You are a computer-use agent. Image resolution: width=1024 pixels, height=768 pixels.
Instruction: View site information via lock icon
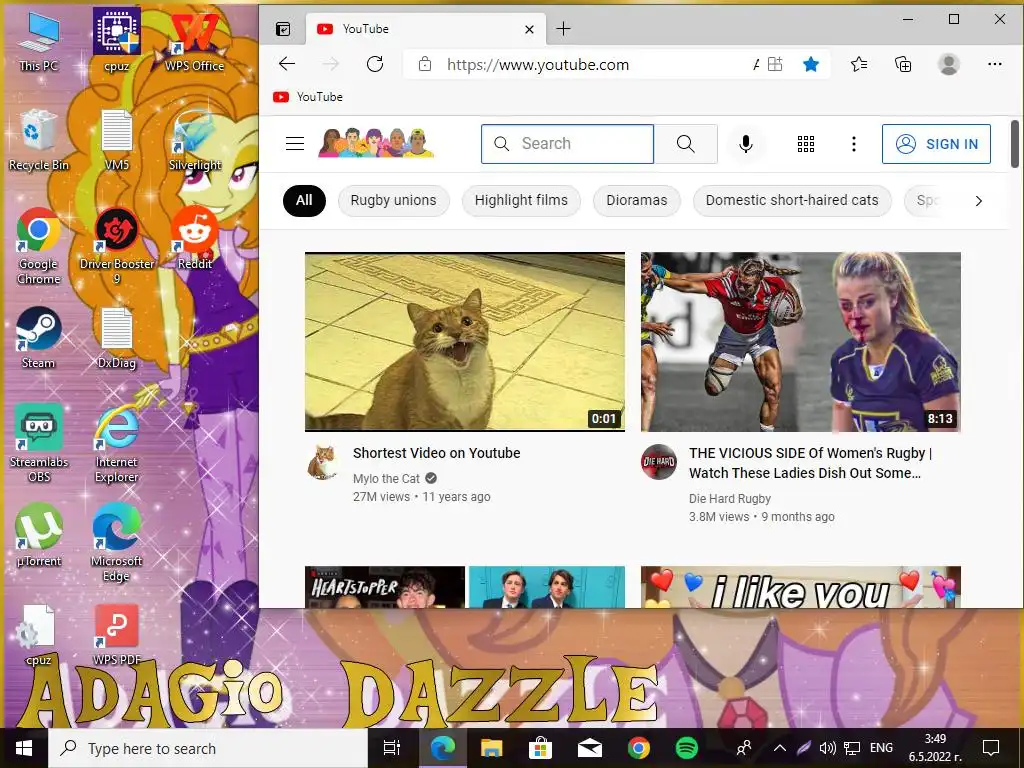425,64
